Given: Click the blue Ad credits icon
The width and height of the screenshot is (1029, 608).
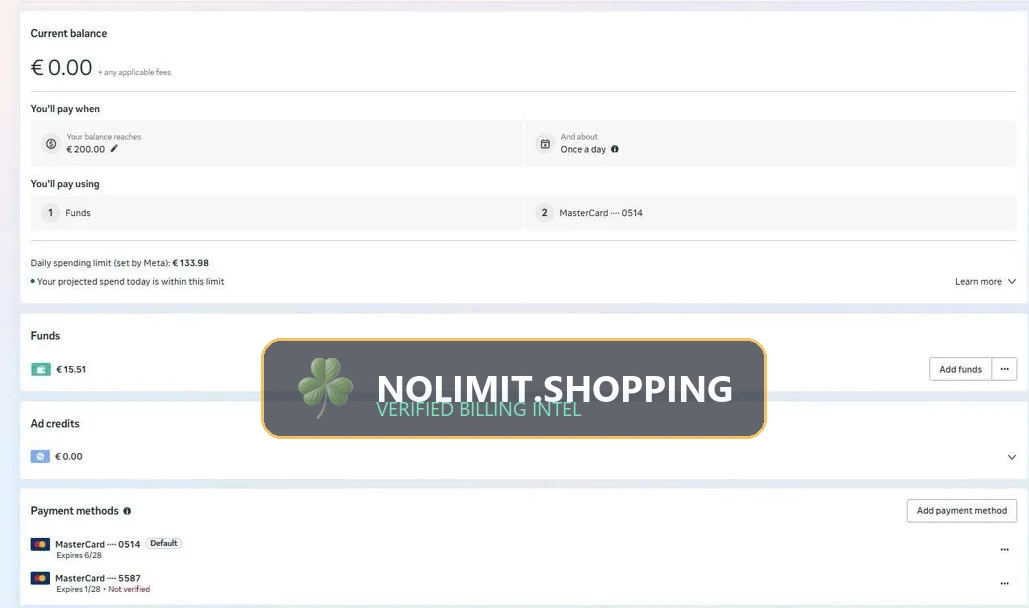Looking at the screenshot, I should click(40, 456).
